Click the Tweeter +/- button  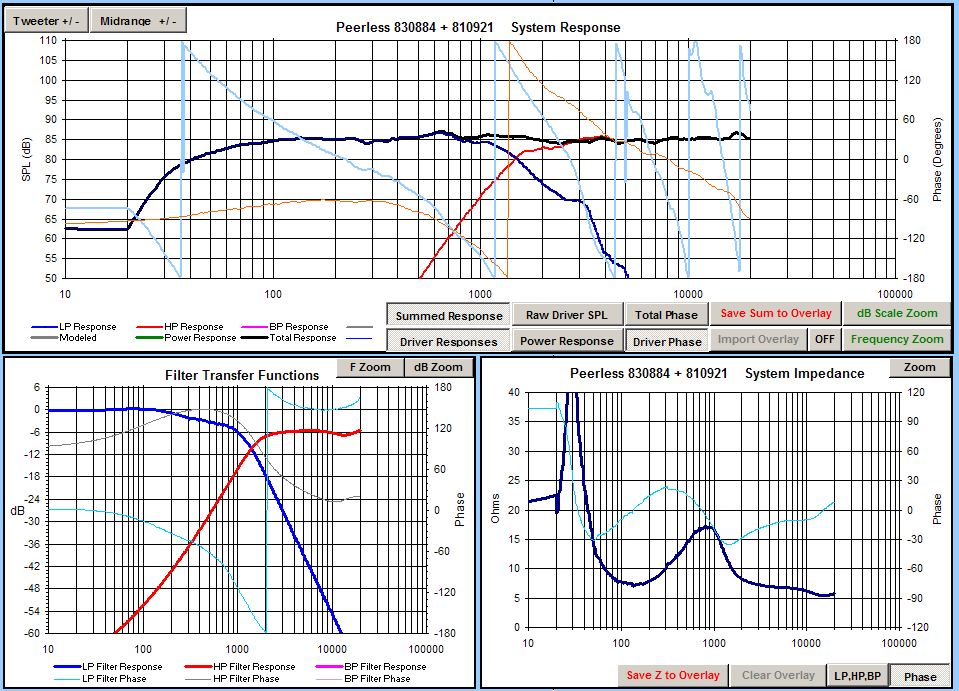tap(46, 20)
